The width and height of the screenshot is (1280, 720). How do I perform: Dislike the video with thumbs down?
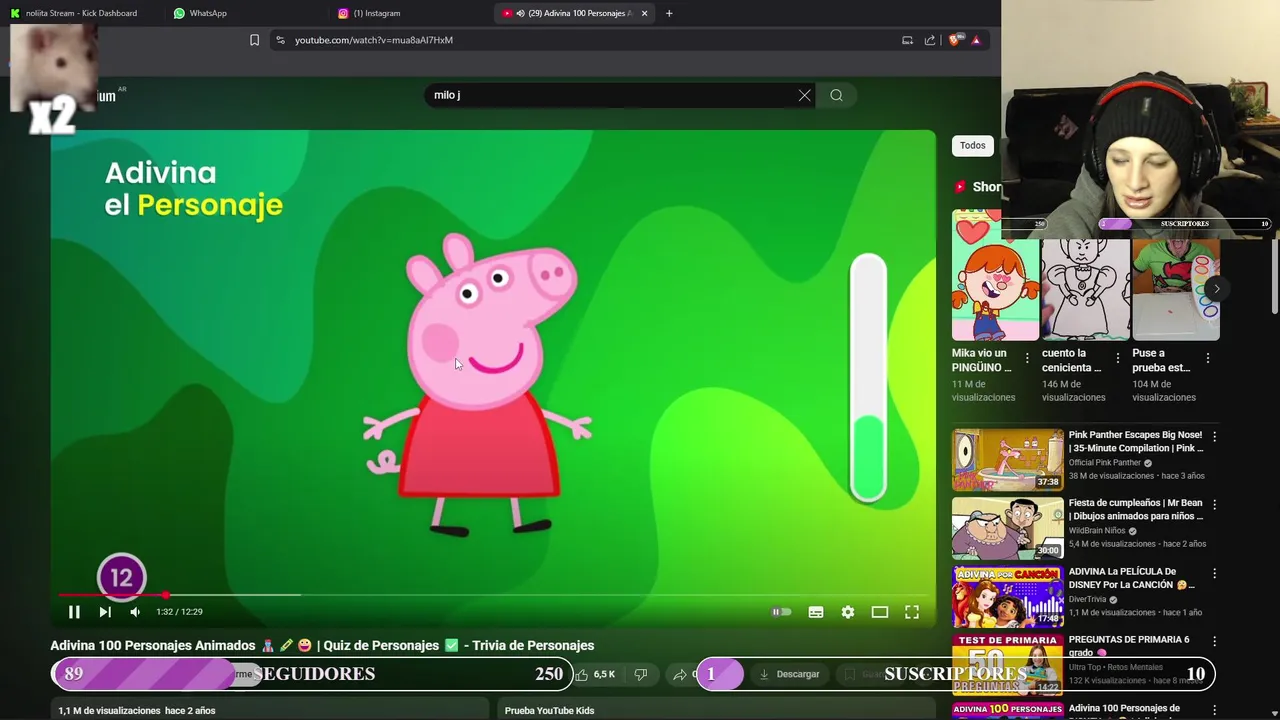coord(641,674)
